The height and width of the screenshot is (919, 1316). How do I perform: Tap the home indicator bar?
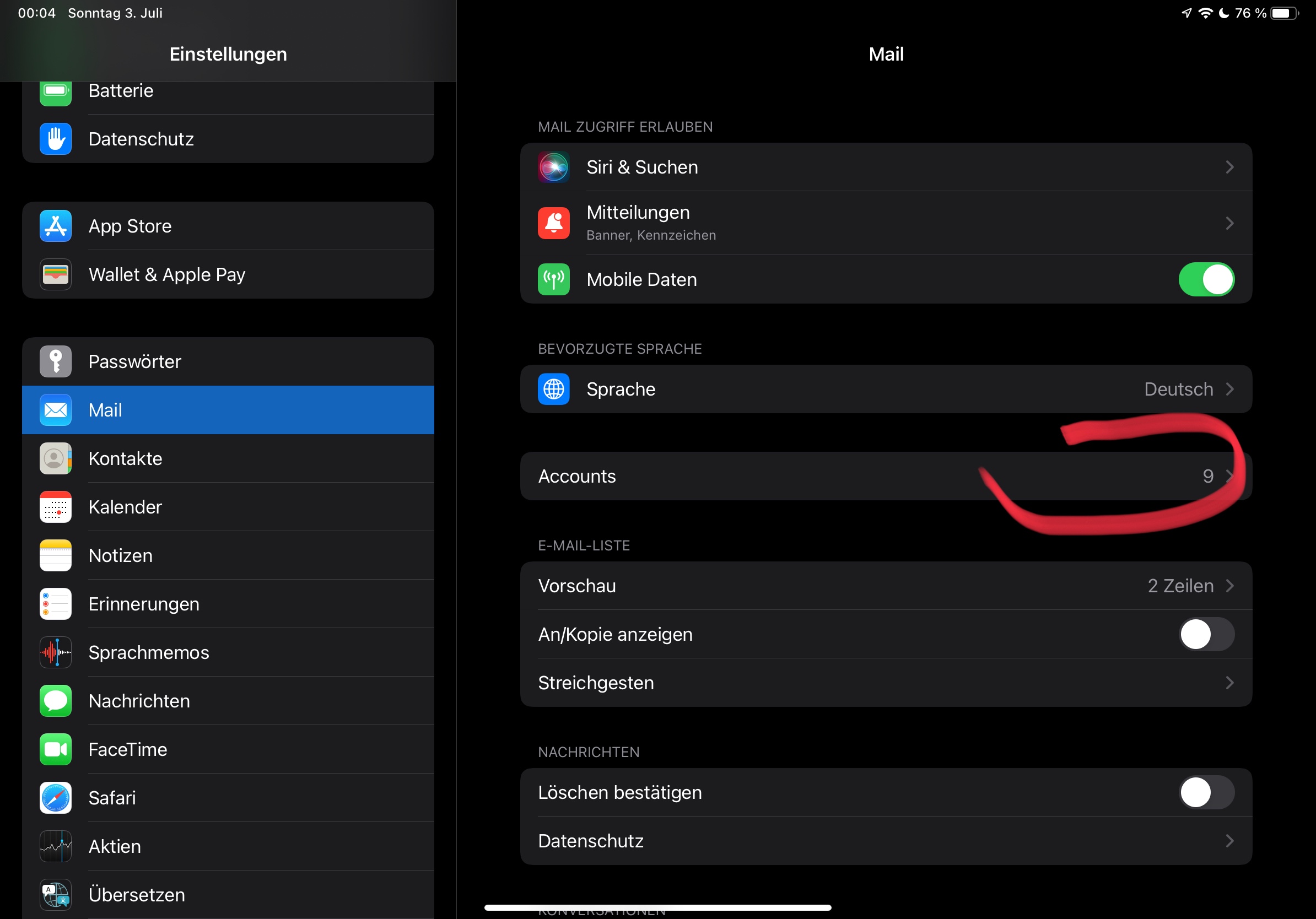tap(657, 907)
